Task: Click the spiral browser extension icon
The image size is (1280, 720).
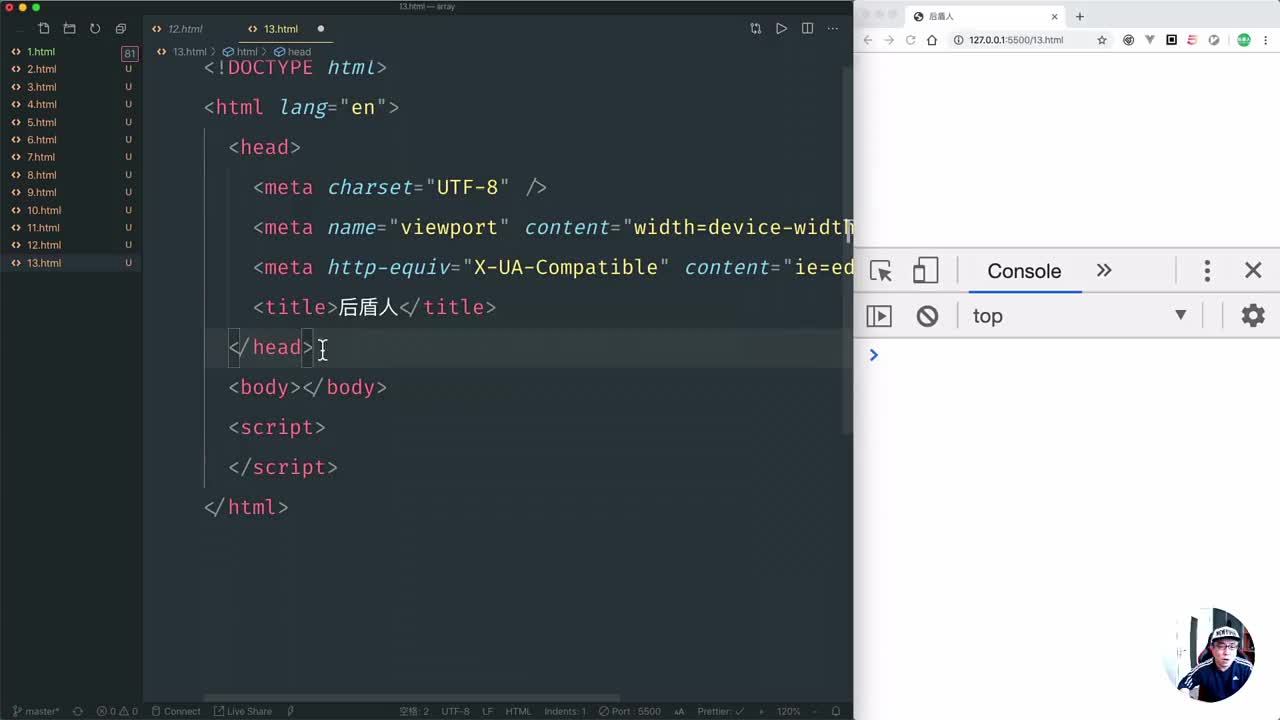Action: [1129, 40]
